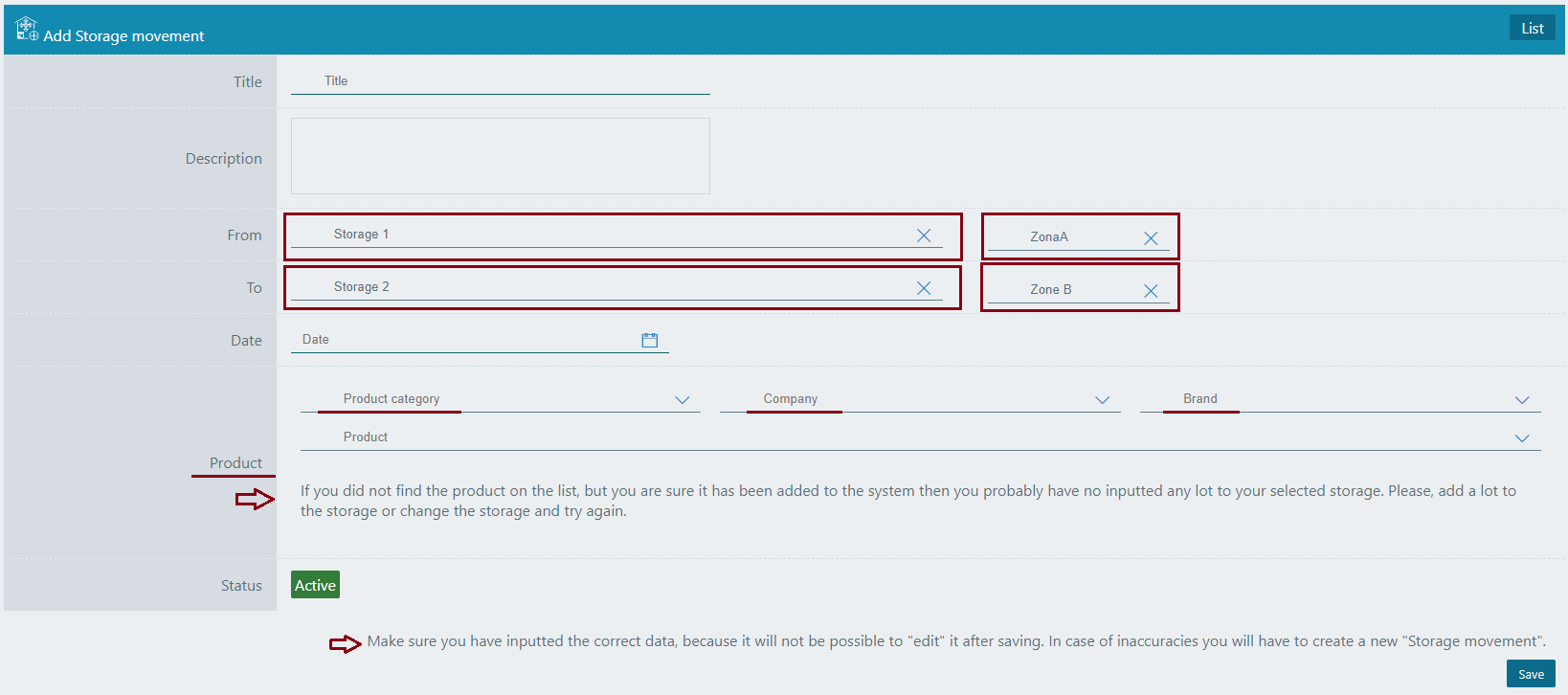Save the storage movement
Image resolution: width=1568 pixels, height=695 pixels.
tap(1530, 674)
